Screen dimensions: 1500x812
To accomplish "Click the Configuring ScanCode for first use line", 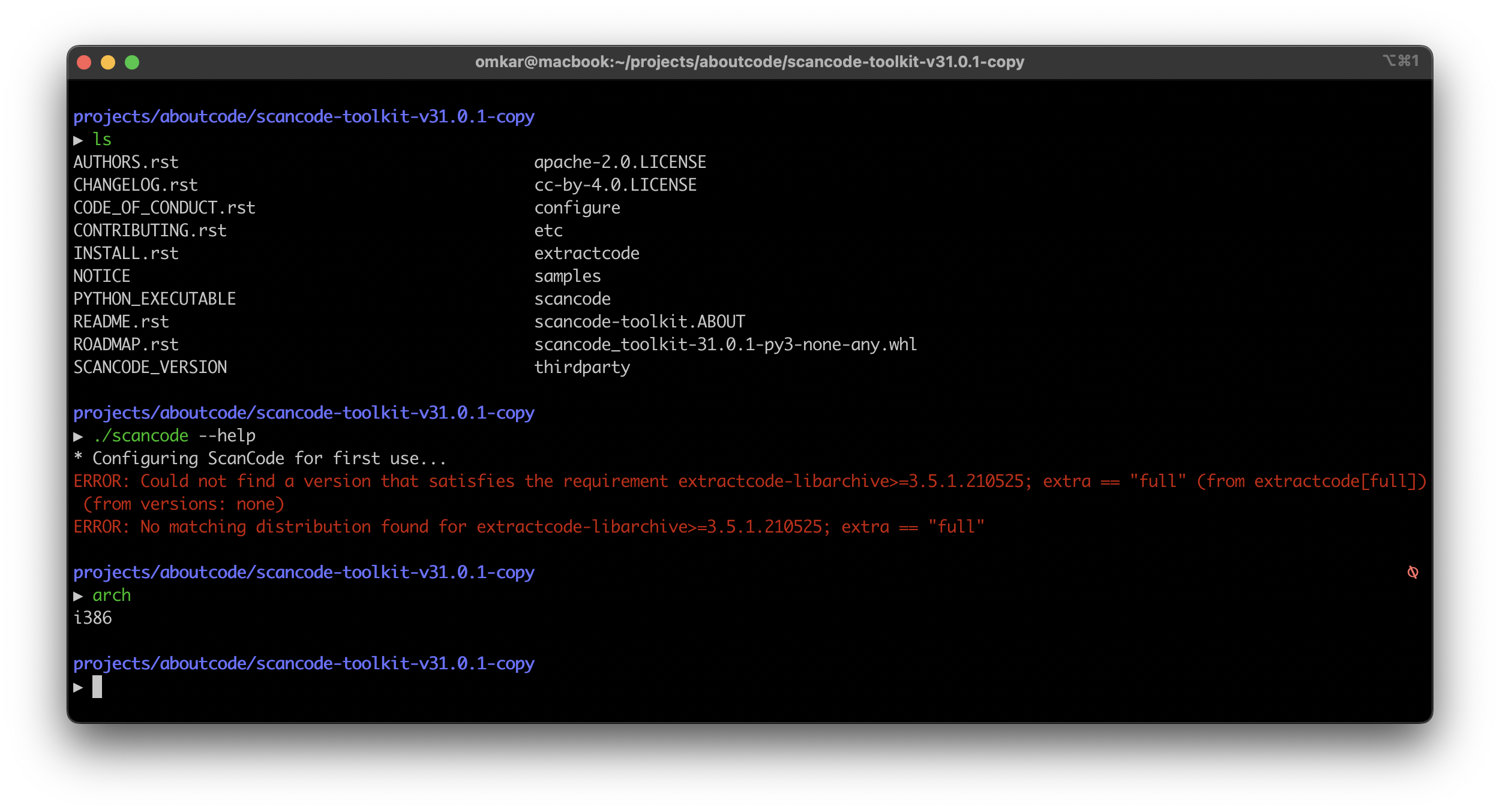I will 260,459.
